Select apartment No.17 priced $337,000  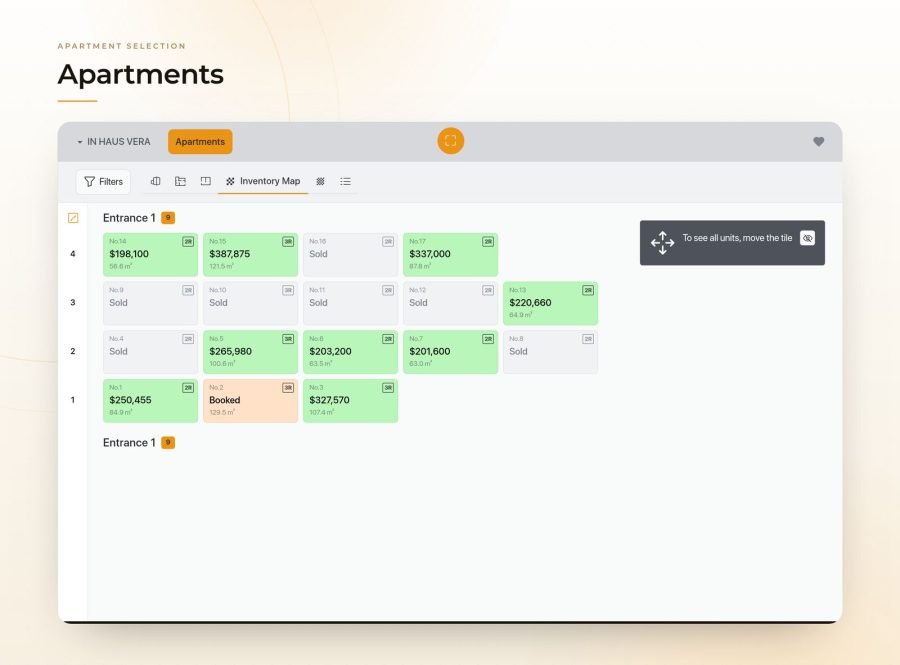[451, 254]
